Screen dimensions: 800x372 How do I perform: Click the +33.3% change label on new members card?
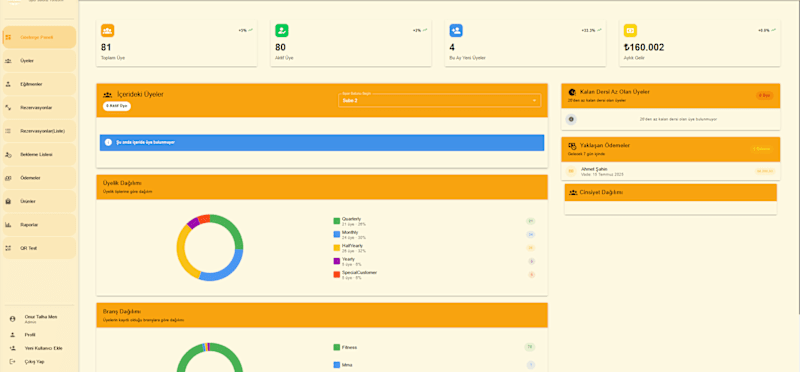click(588, 31)
